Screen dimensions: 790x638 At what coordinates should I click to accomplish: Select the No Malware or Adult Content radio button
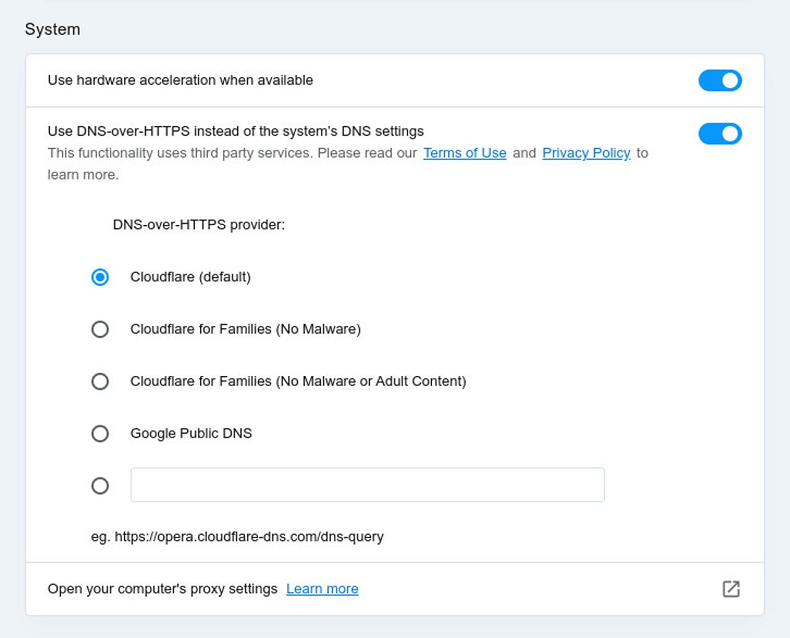coord(100,381)
